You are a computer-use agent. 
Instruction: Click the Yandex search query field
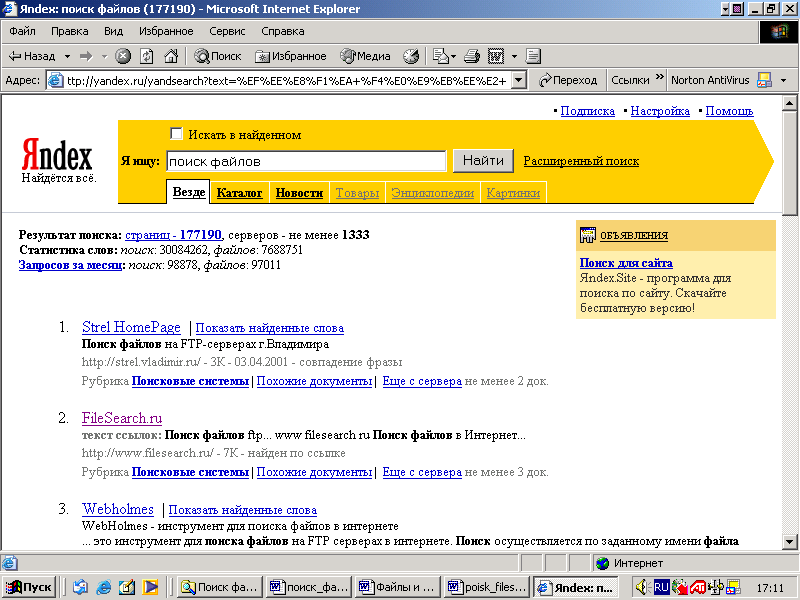pyautogui.click(x=306, y=161)
